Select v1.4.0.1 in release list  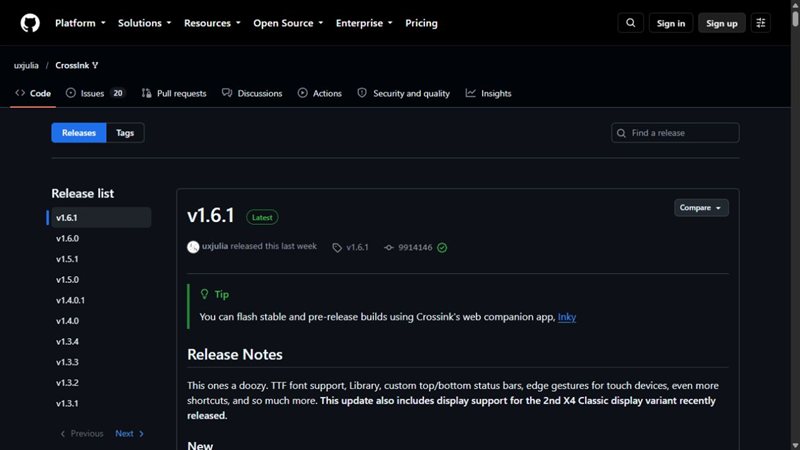coord(101,300)
